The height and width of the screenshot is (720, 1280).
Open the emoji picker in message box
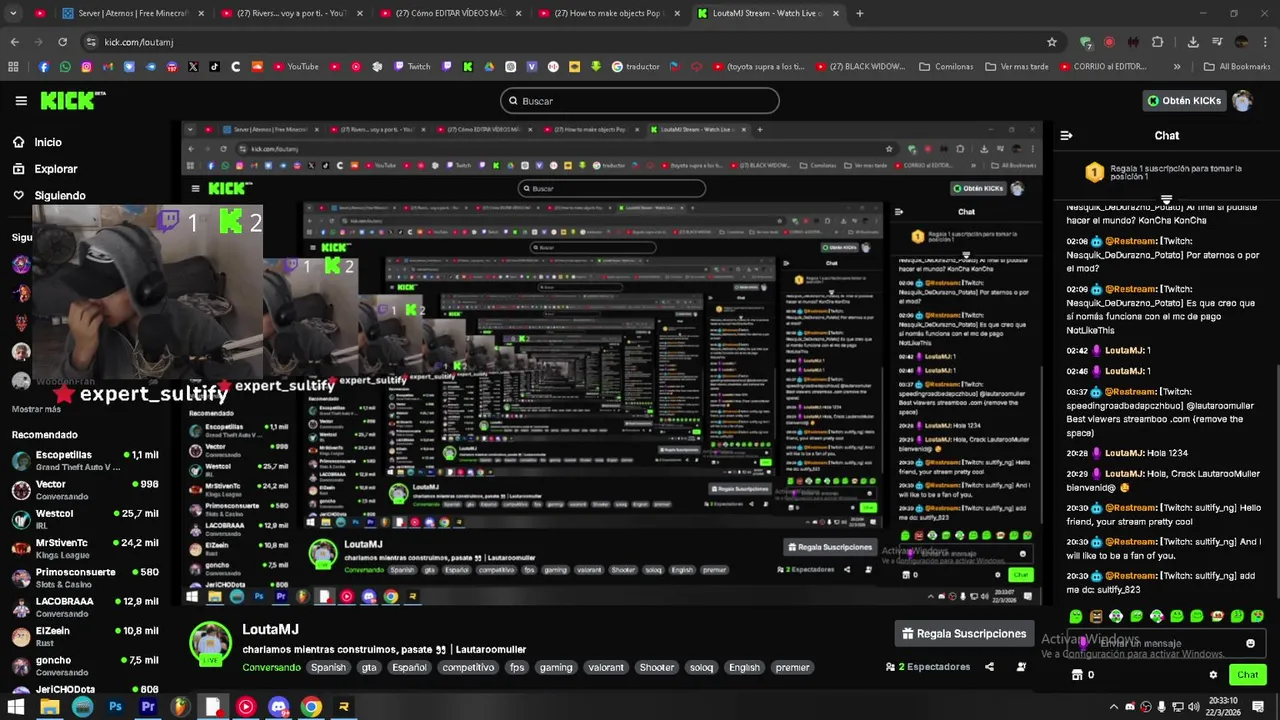[1250, 643]
